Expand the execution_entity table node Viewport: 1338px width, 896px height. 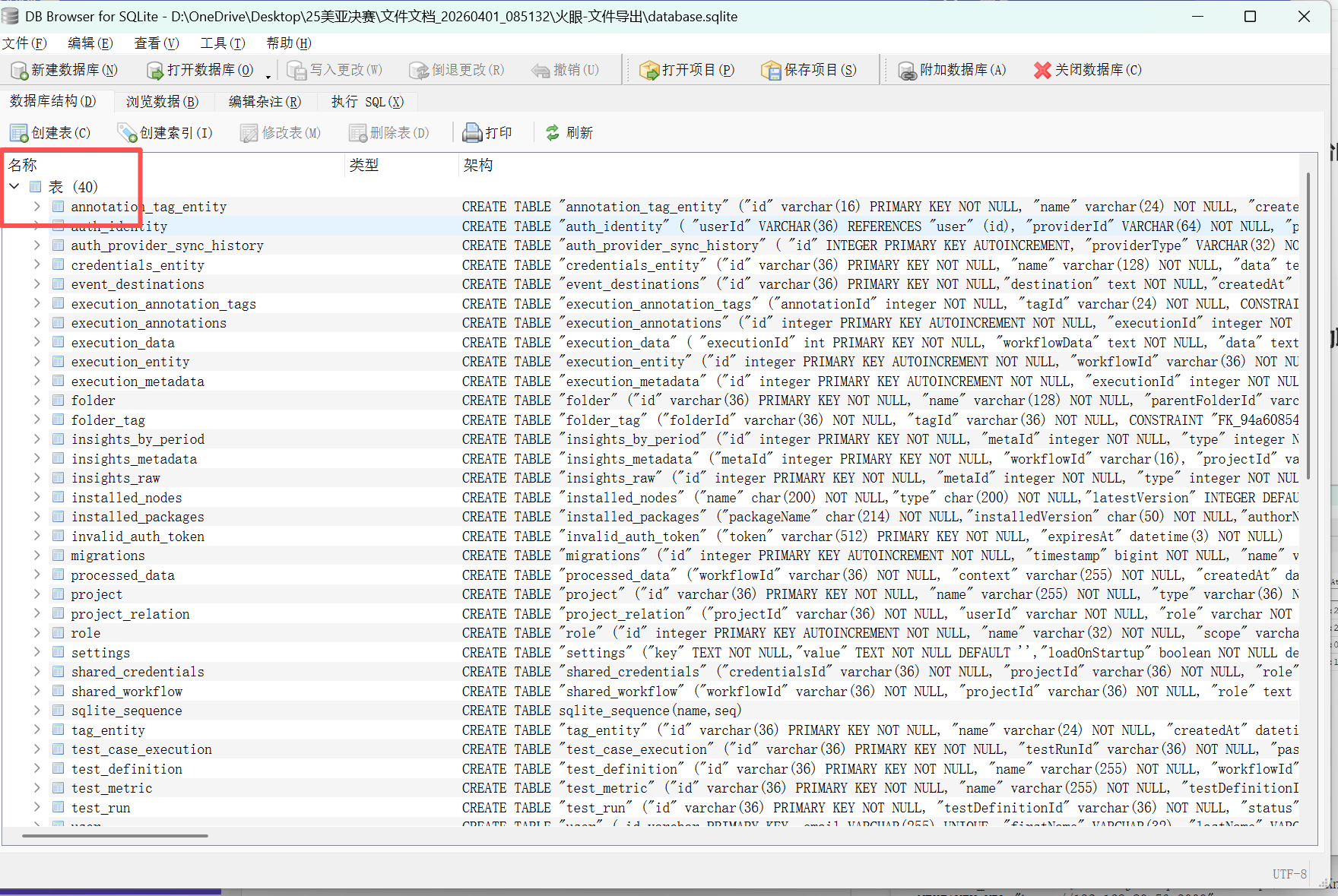(37, 362)
